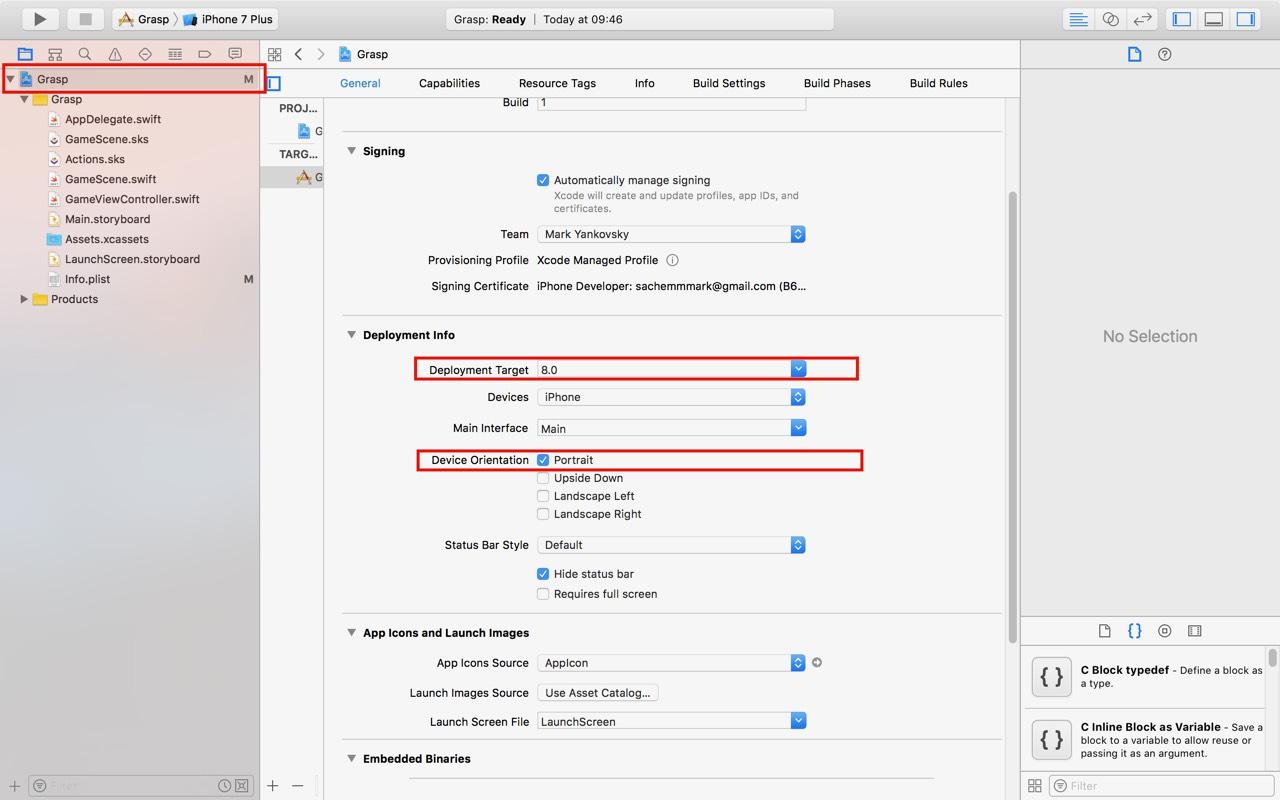This screenshot has height=800, width=1280.
Task: Open the Team dropdown
Action: tap(671, 234)
